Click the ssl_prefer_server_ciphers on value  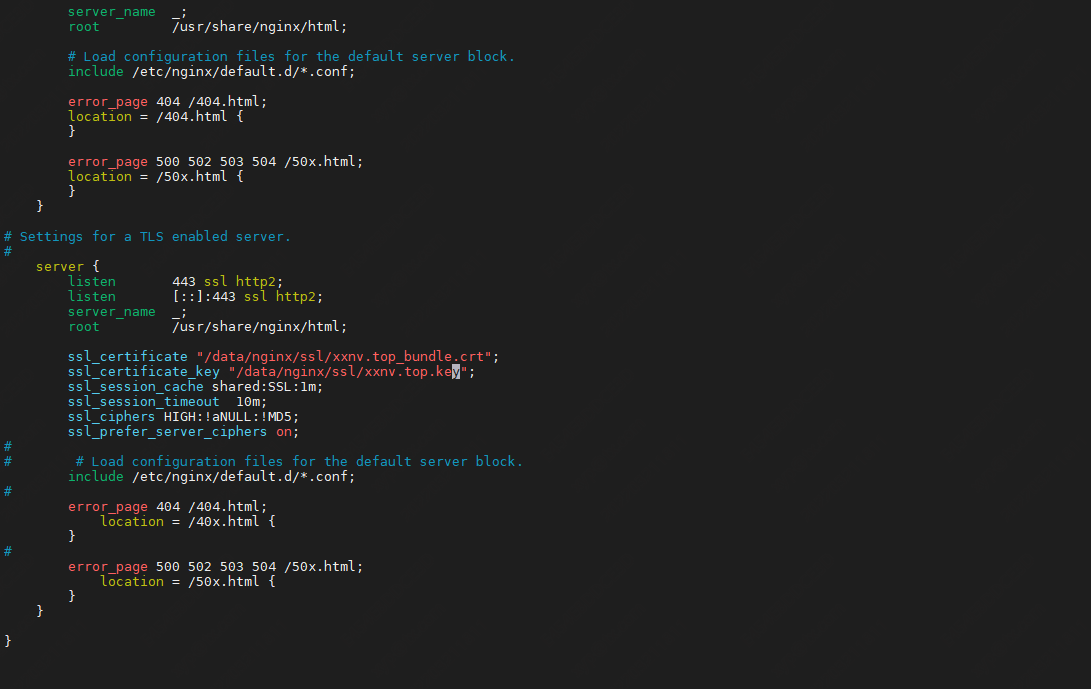coord(284,431)
